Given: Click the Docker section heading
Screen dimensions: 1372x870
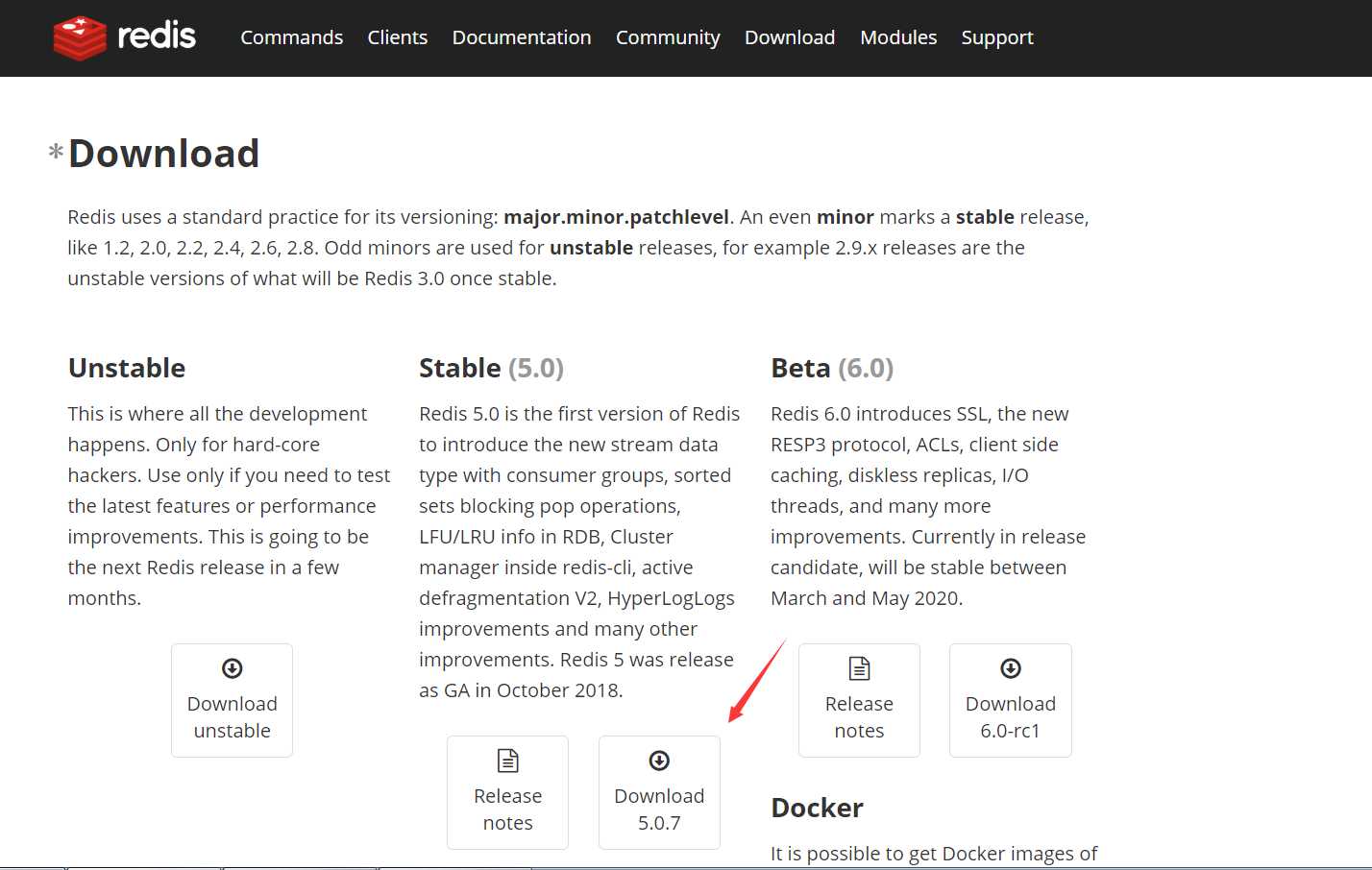Looking at the screenshot, I should point(817,808).
